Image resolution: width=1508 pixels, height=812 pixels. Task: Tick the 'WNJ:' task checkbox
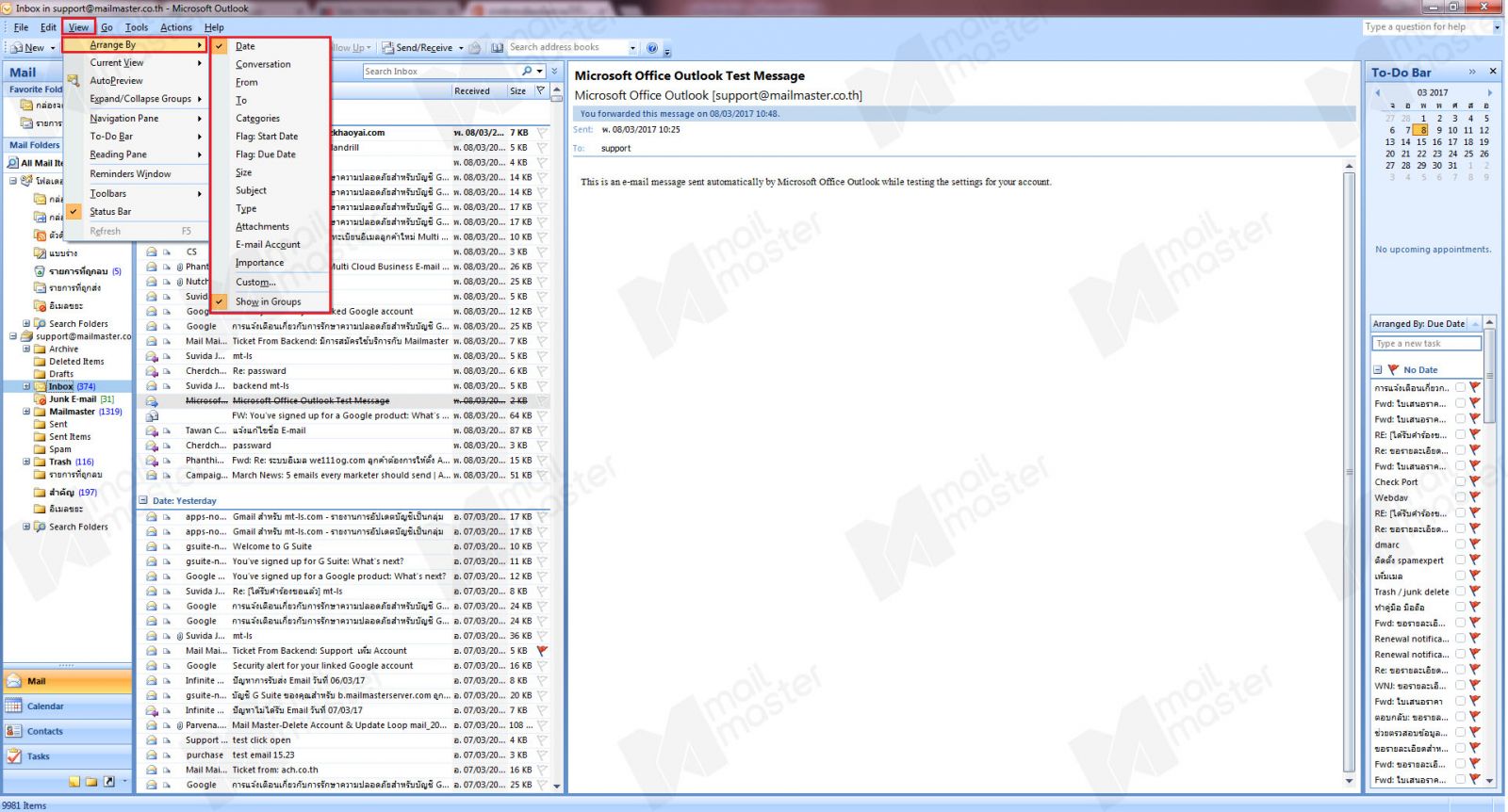click(x=1460, y=686)
